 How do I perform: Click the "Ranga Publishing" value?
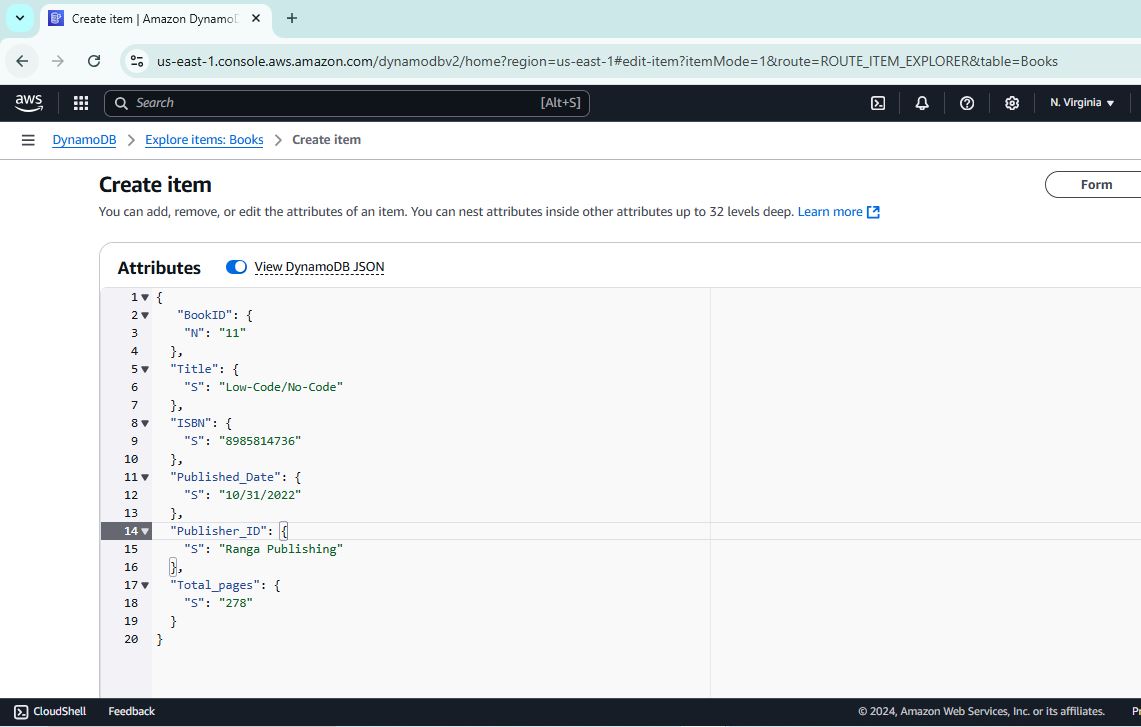(x=281, y=549)
